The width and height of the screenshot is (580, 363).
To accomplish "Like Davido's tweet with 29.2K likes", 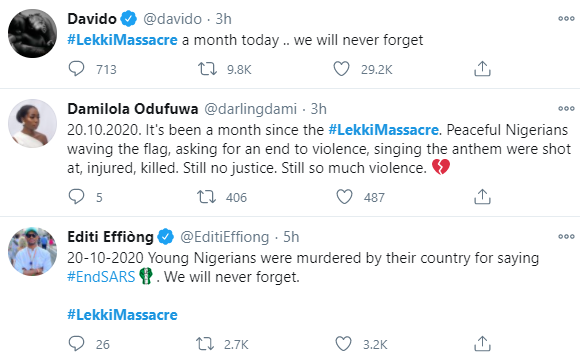I will tap(341, 69).
